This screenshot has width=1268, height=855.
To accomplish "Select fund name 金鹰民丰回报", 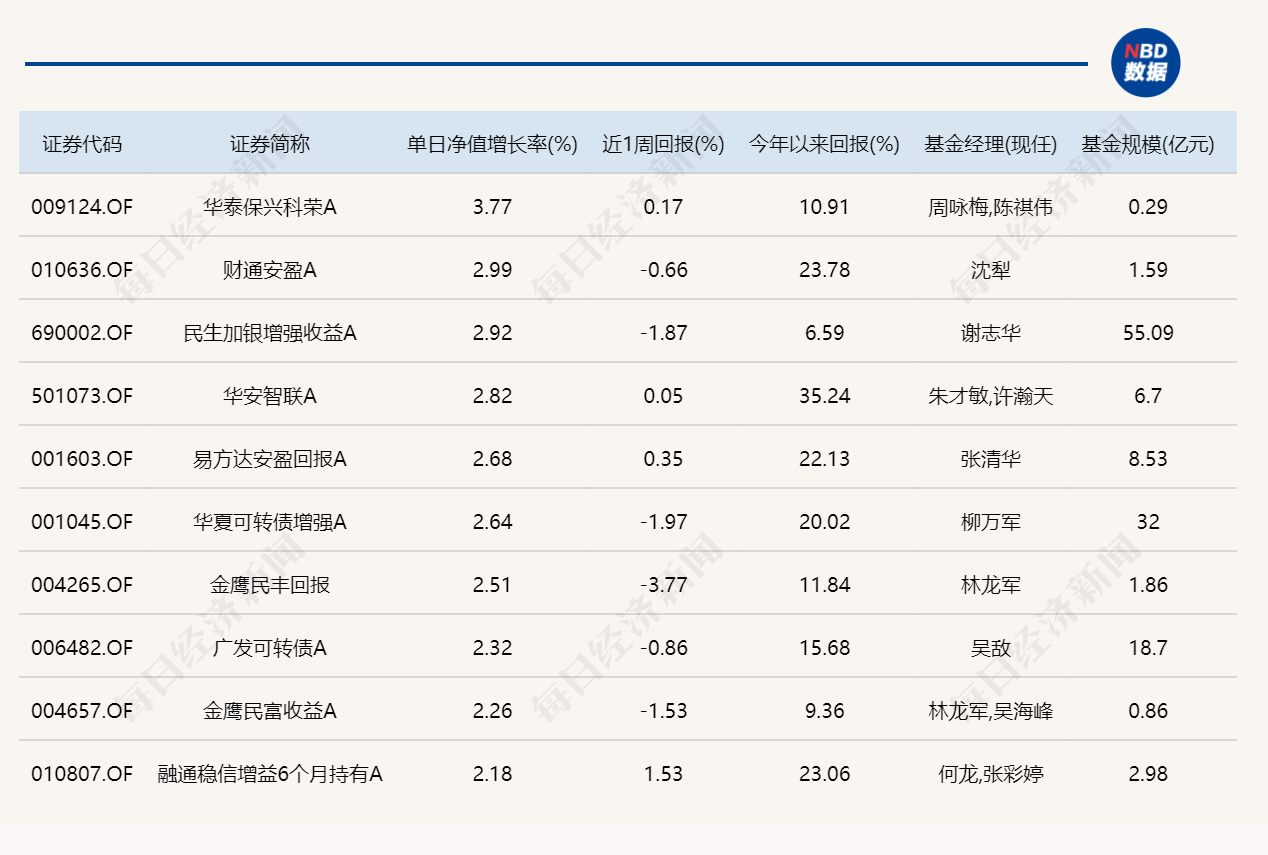I will pos(270,585).
